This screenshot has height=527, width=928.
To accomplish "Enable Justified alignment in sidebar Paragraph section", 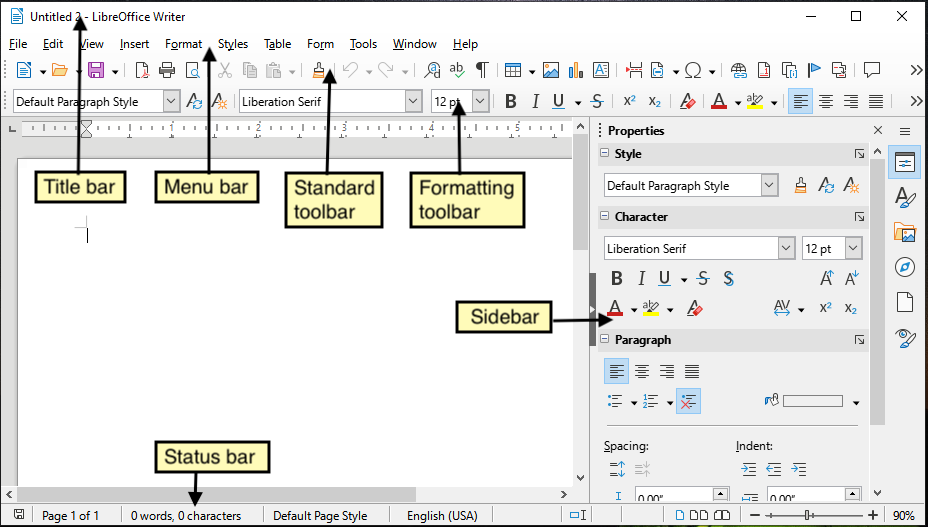I will [692, 371].
